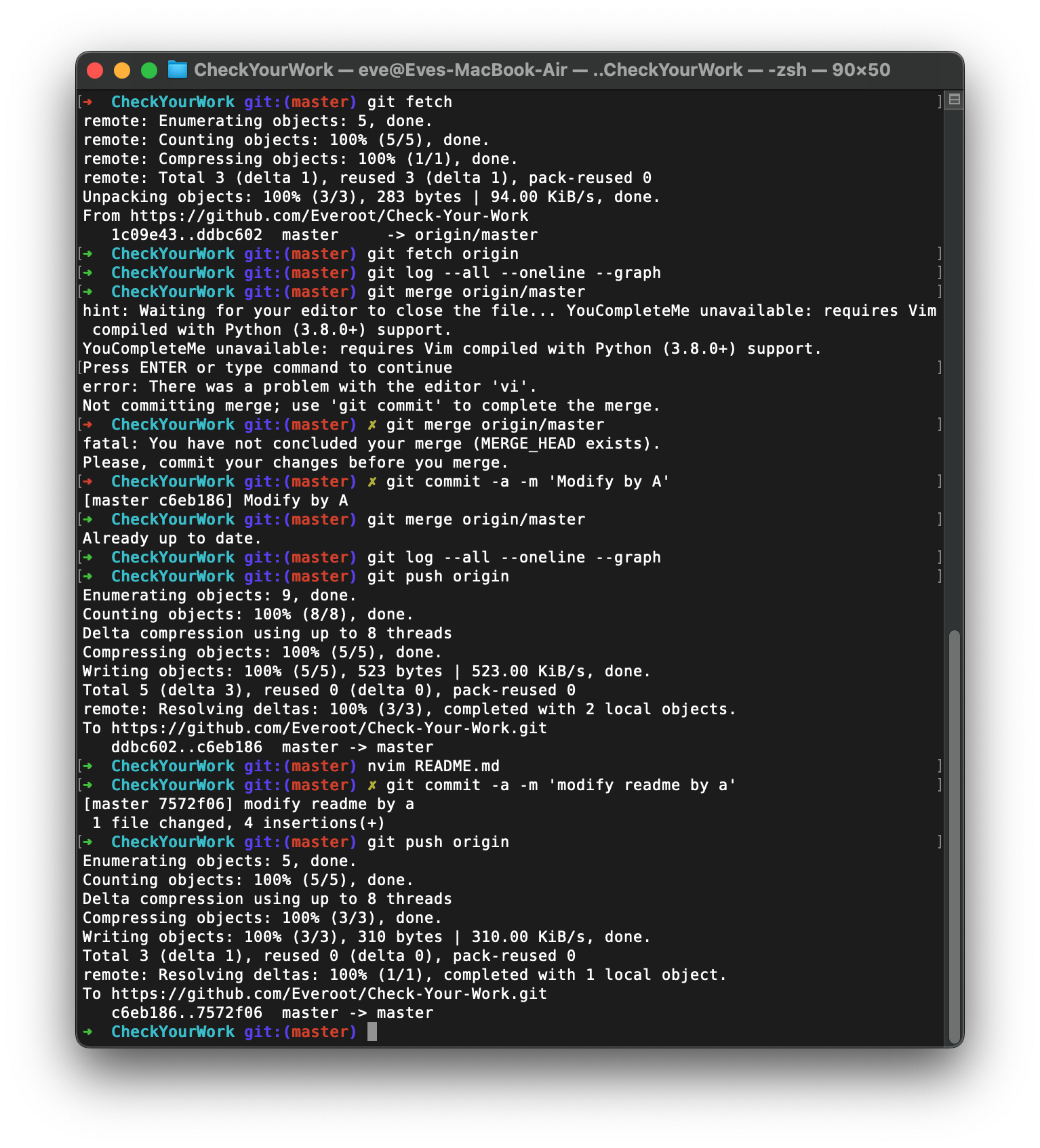This screenshot has height=1148, width=1040.
Task: Click '[master c6eb186] Modify by A' output
Action: (x=216, y=500)
